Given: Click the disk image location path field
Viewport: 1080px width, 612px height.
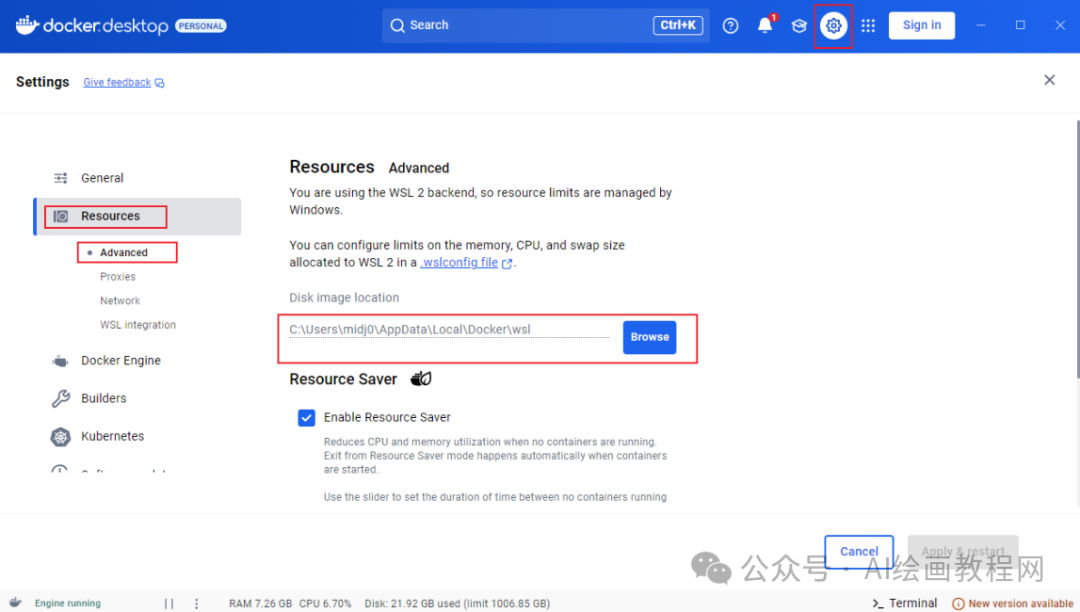Looking at the screenshot, I should point(449,330).
